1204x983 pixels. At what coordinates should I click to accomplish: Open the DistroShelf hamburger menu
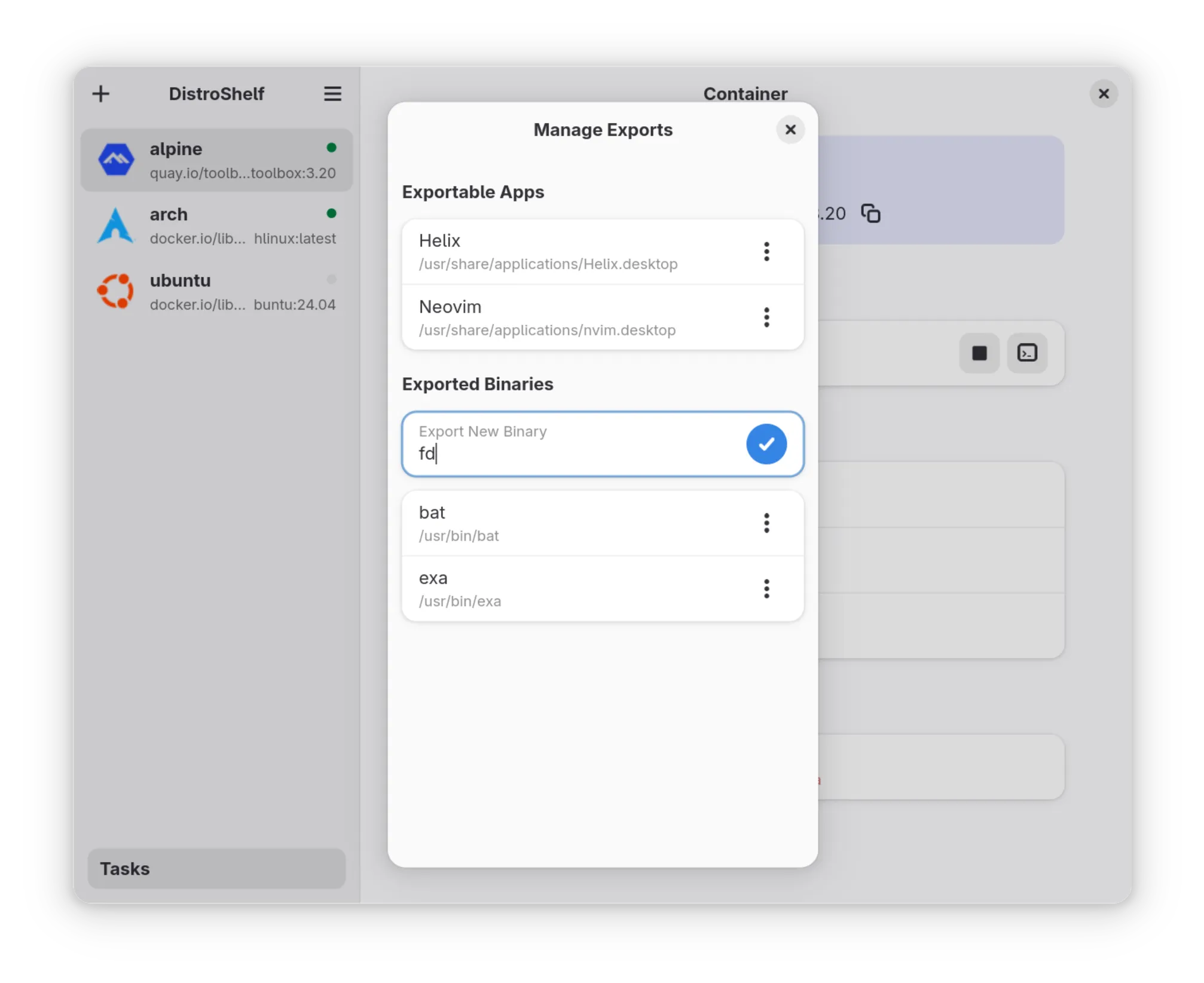click(x=332, y=94)
